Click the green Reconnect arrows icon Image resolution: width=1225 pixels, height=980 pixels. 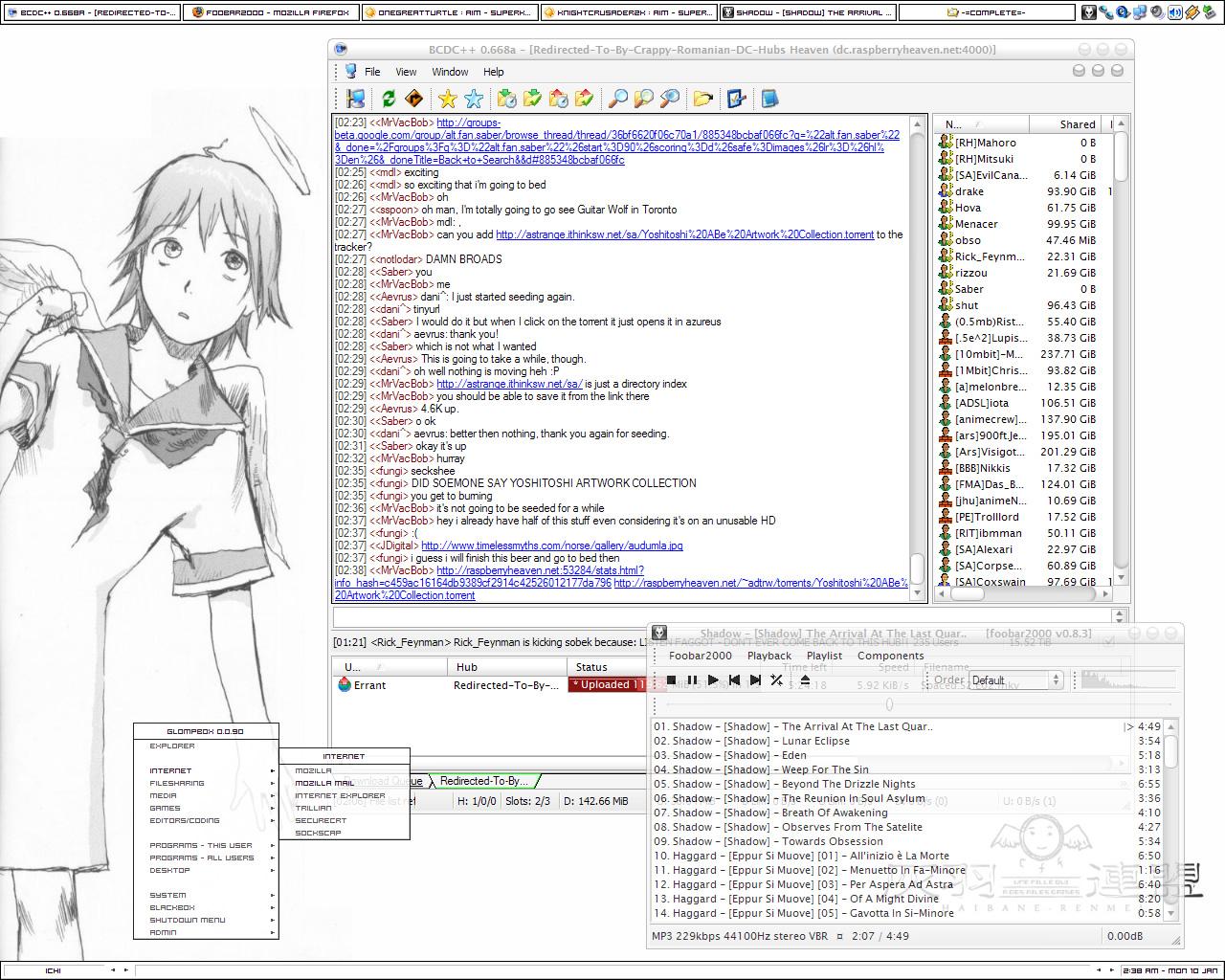click(x=389, y=98)
